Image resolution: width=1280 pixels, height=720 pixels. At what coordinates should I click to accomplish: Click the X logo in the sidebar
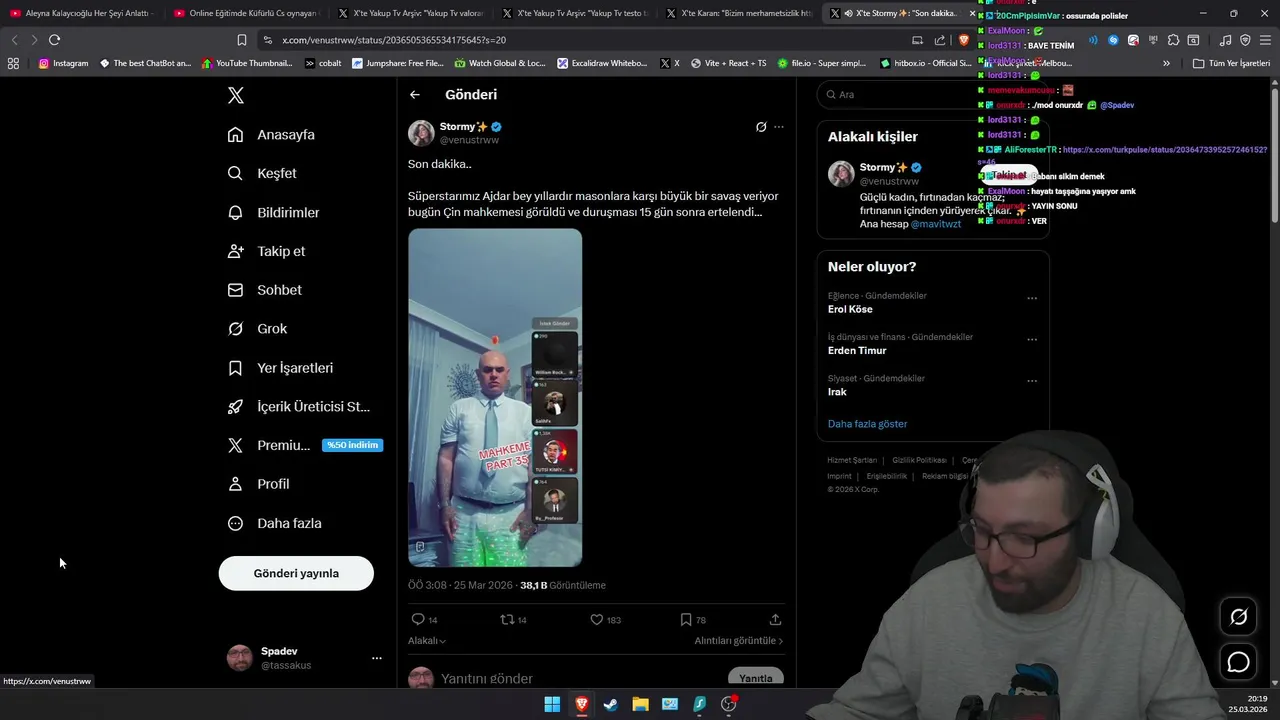235,95
